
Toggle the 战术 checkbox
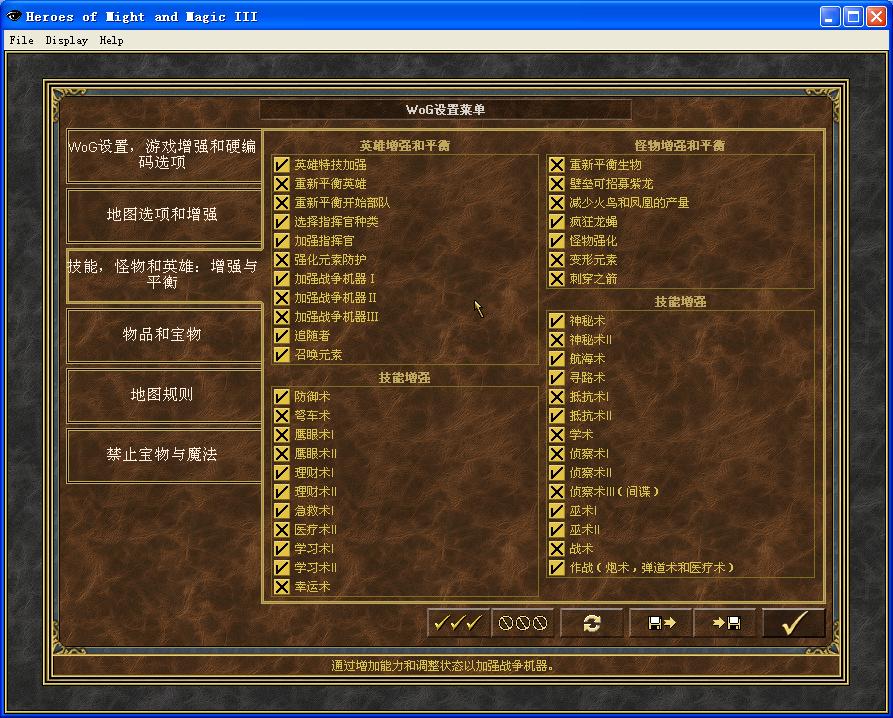click(x=556, y=549)
